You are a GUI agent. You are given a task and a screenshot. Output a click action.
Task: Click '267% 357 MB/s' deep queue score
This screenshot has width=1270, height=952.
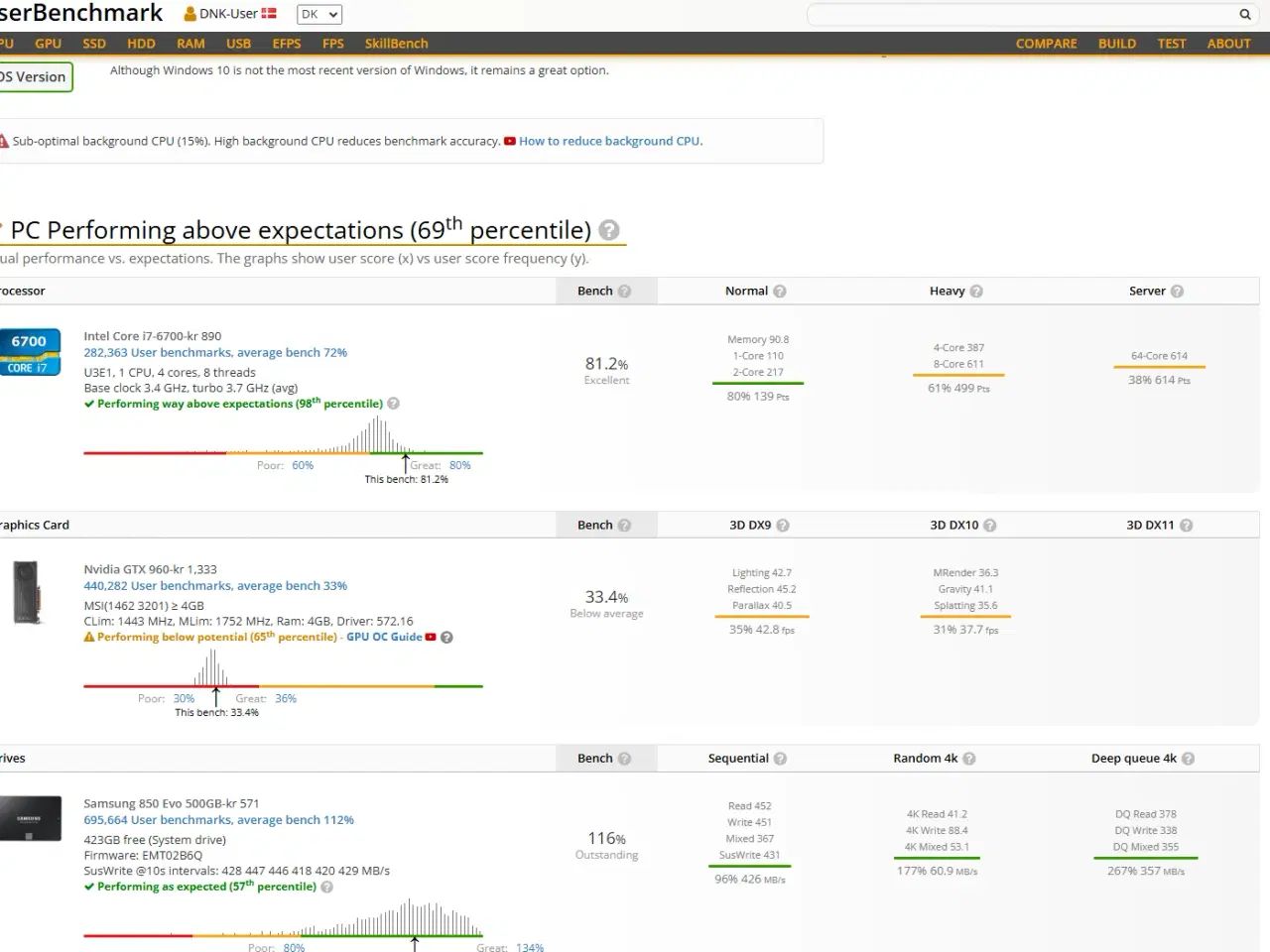[x=1146, y=871]
